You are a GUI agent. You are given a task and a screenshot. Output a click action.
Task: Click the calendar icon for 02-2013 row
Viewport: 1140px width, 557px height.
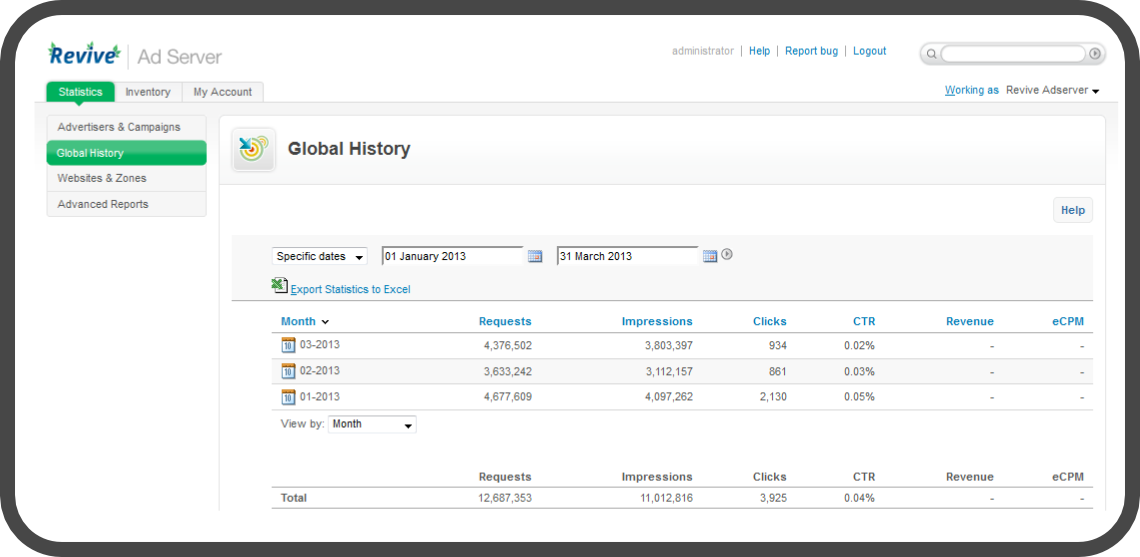click(x=289, y=371)
